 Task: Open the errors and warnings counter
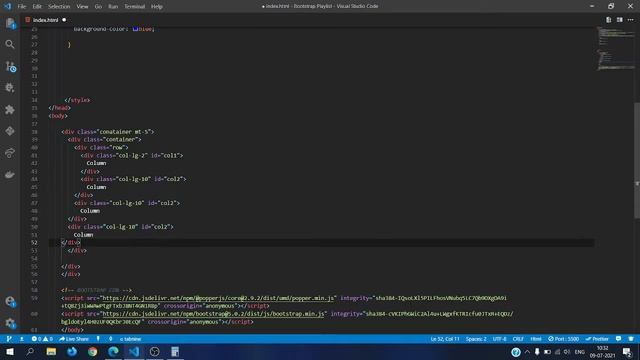click(42, 339)
